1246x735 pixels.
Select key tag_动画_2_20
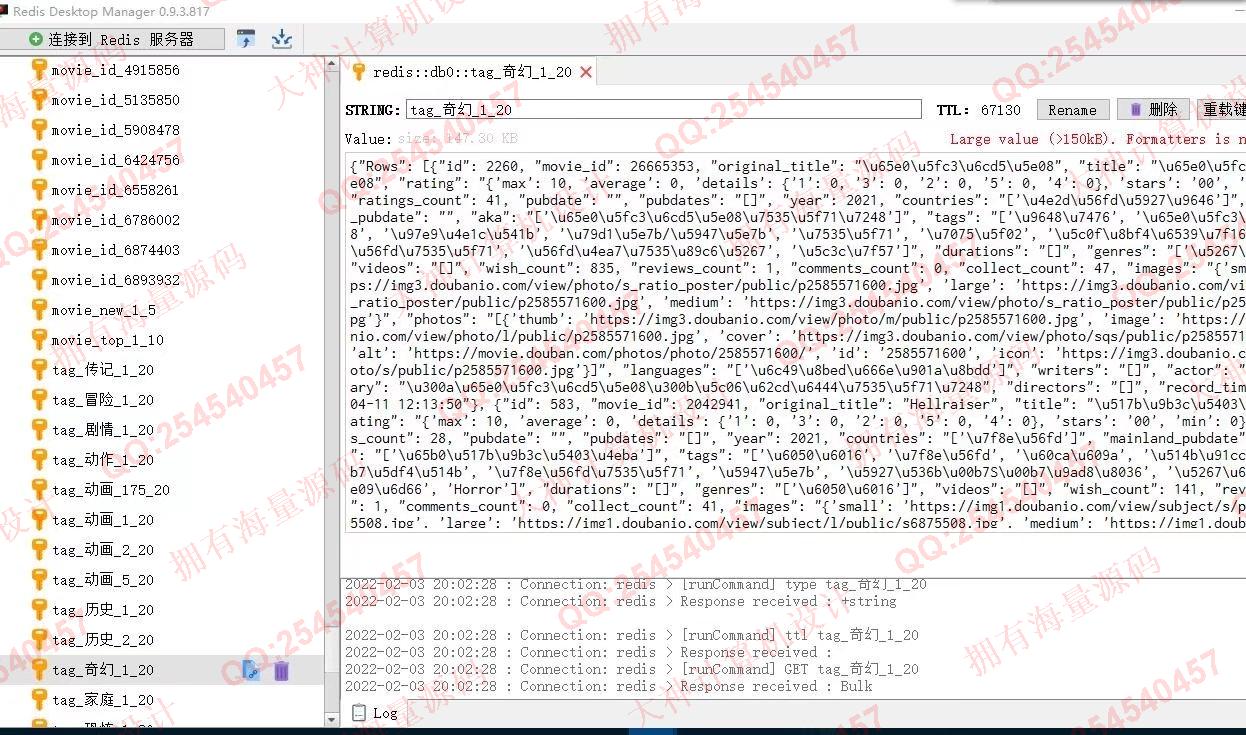point(103,550)
